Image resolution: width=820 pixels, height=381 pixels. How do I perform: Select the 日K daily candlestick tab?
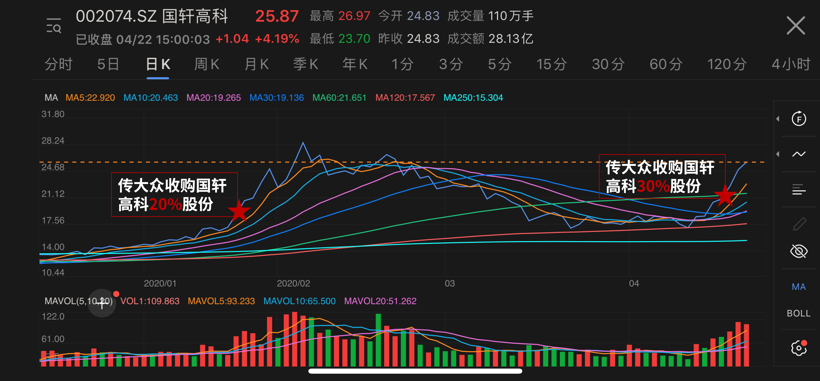(x=158, y=64)
